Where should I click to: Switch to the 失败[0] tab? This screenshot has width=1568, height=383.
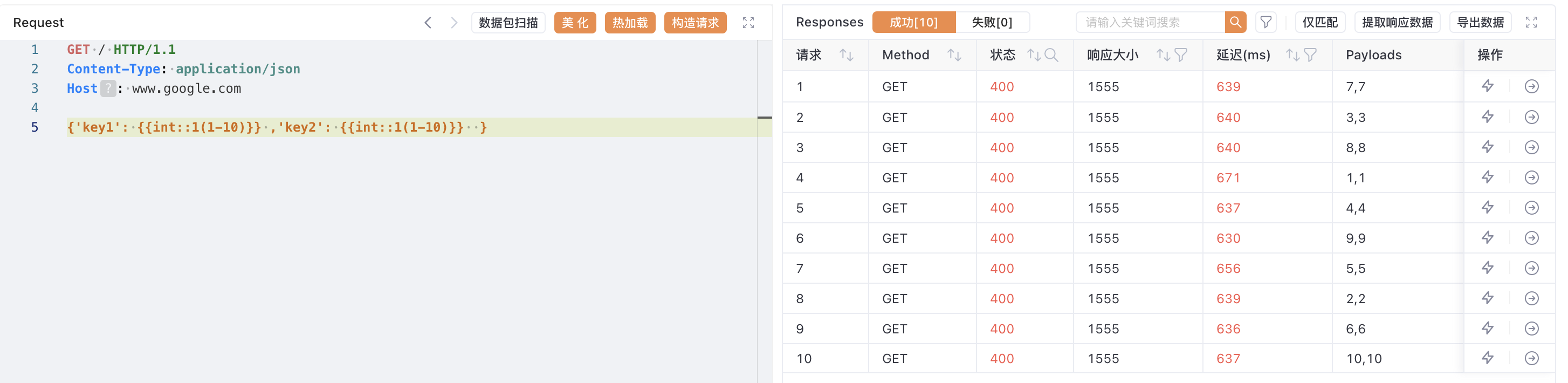[x=992, y=23]
